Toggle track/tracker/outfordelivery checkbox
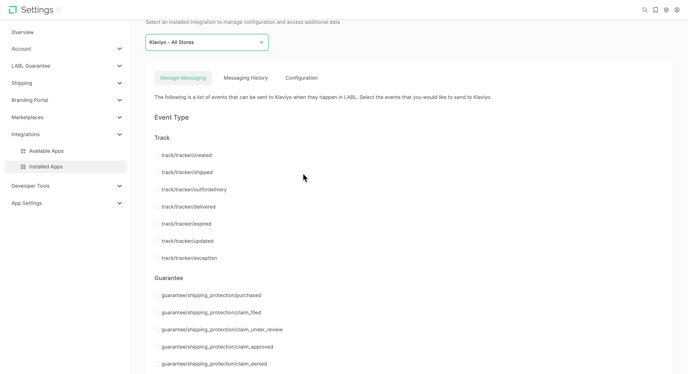Image resolution: width=688 pixels, height=374 pixels. (157, 189)
